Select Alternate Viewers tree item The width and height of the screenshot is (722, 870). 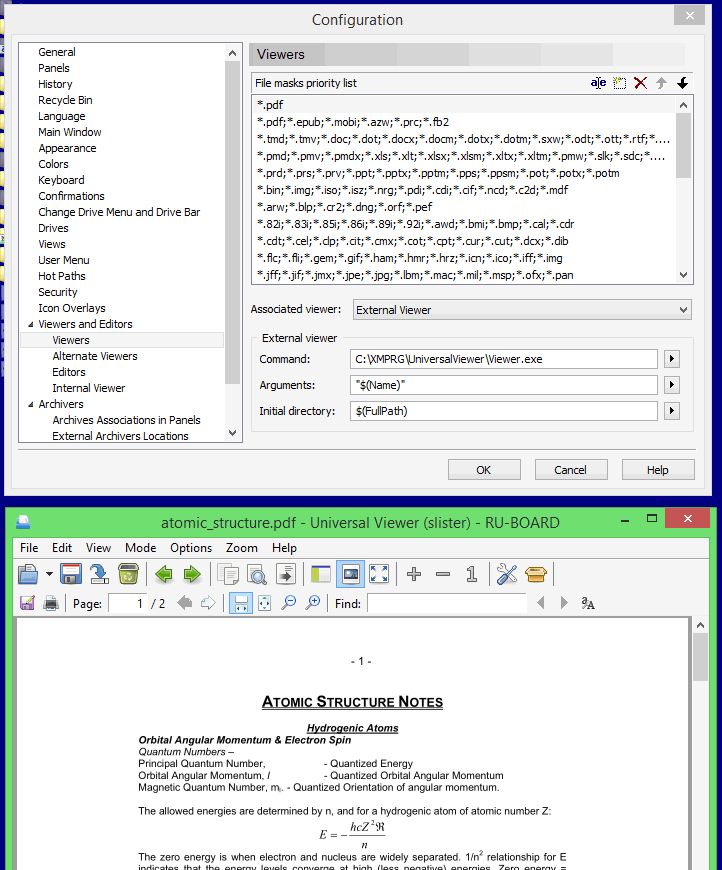point(95,356)
